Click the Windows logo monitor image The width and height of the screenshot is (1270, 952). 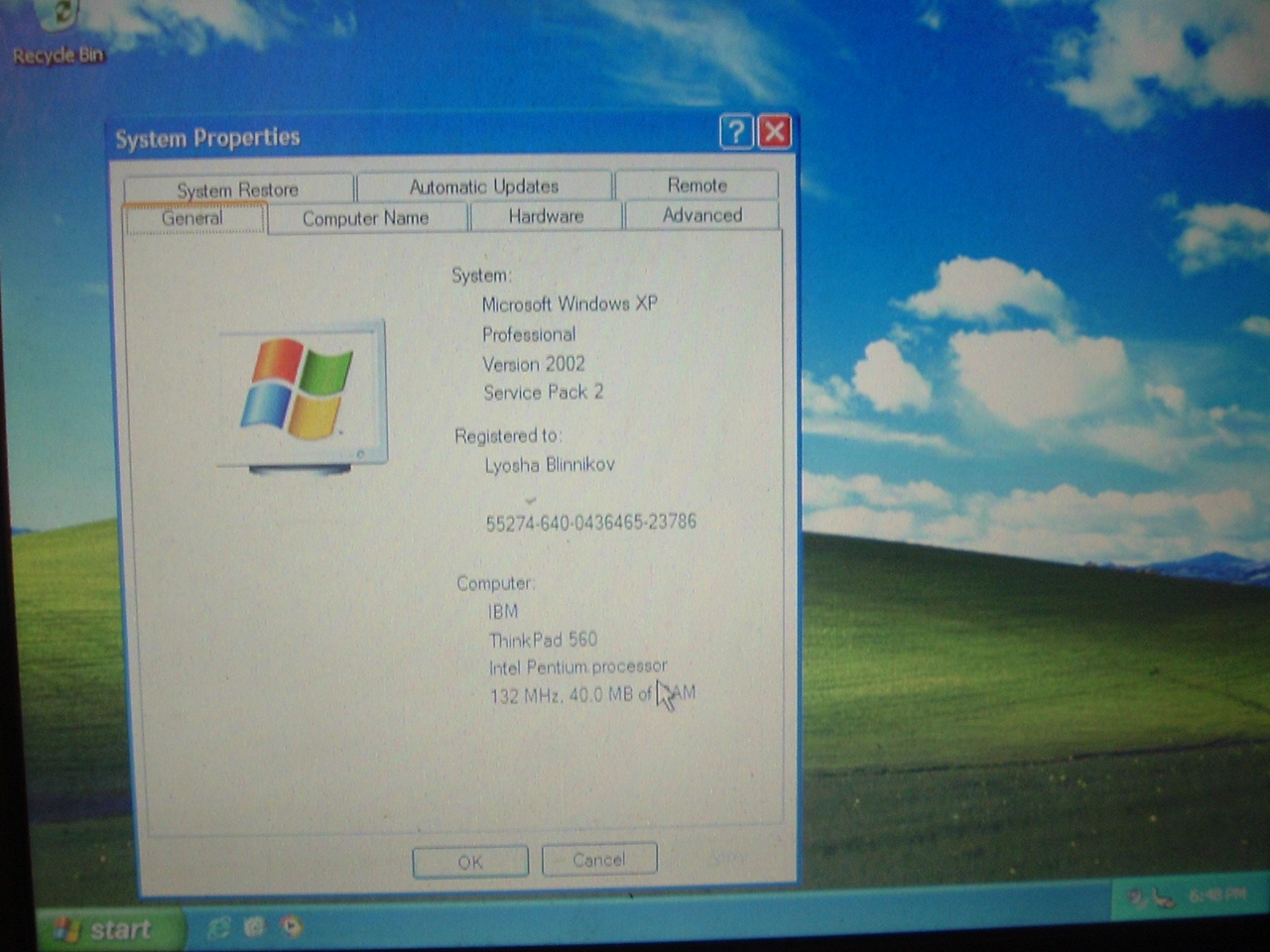click(303, 398)
